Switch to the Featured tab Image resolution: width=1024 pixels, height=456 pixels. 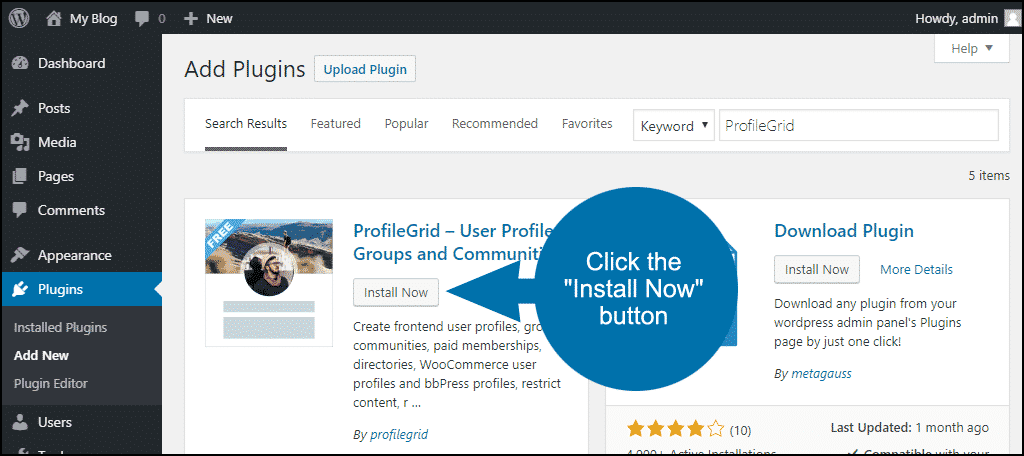point(335,124)
